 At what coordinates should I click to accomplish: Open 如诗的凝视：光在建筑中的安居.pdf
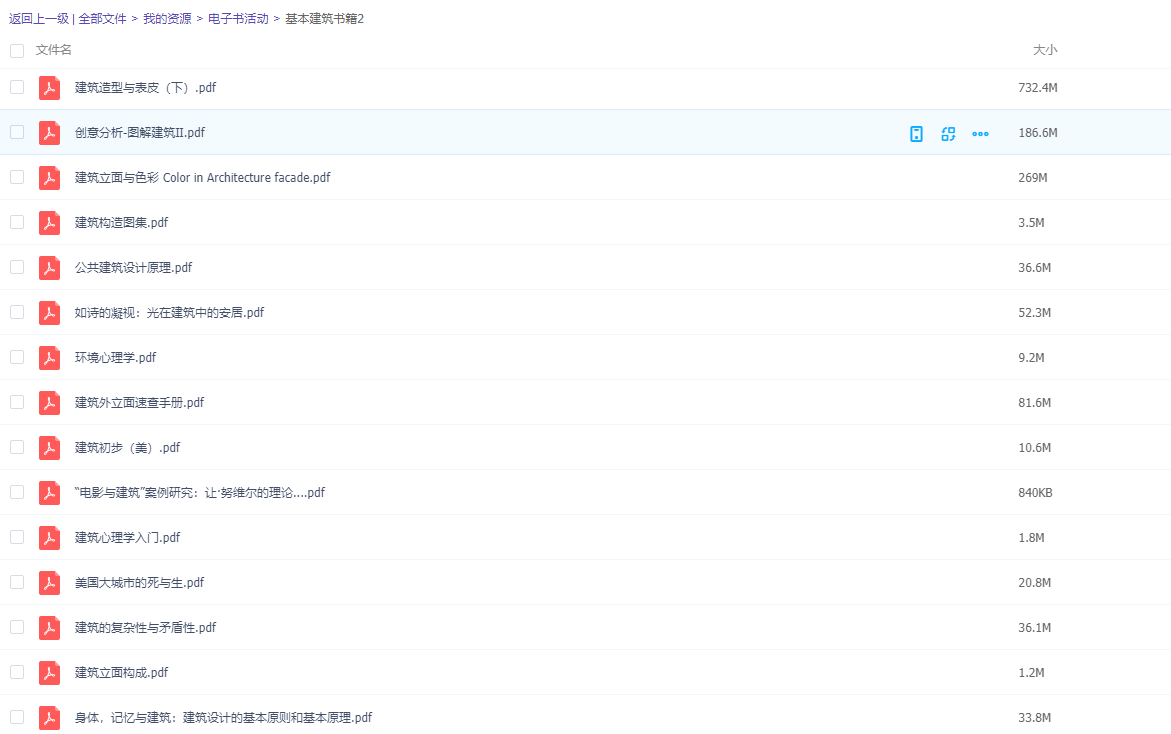pyautogui.click(x=170, y=312)
